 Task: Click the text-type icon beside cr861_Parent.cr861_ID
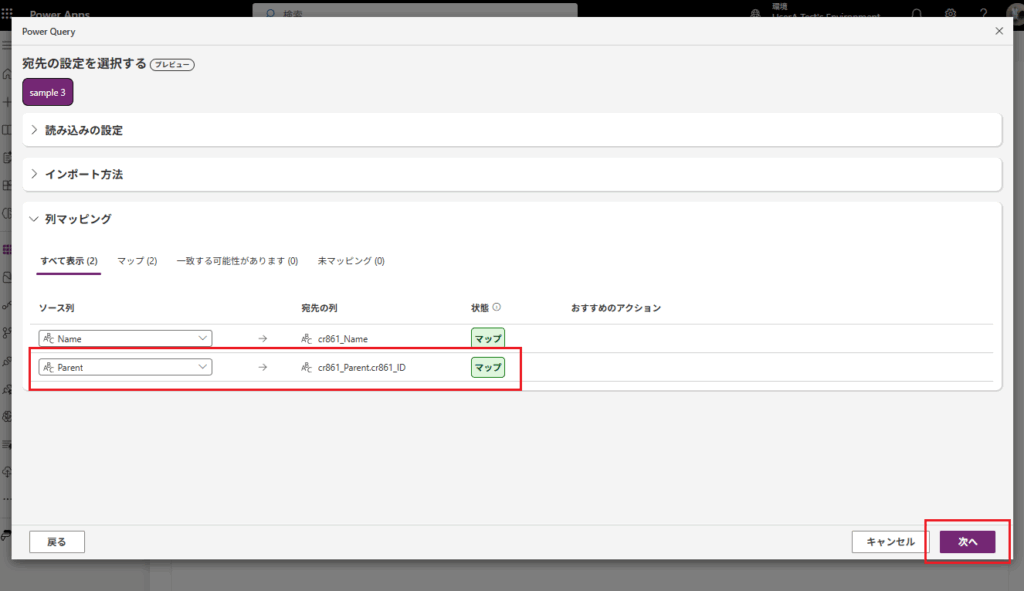click(307, 368)
